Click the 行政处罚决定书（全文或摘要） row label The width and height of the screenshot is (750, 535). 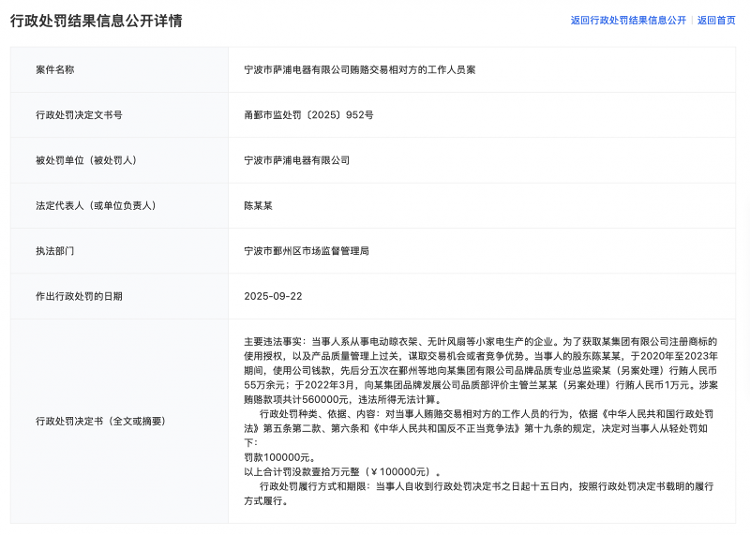tap(100, 421)
